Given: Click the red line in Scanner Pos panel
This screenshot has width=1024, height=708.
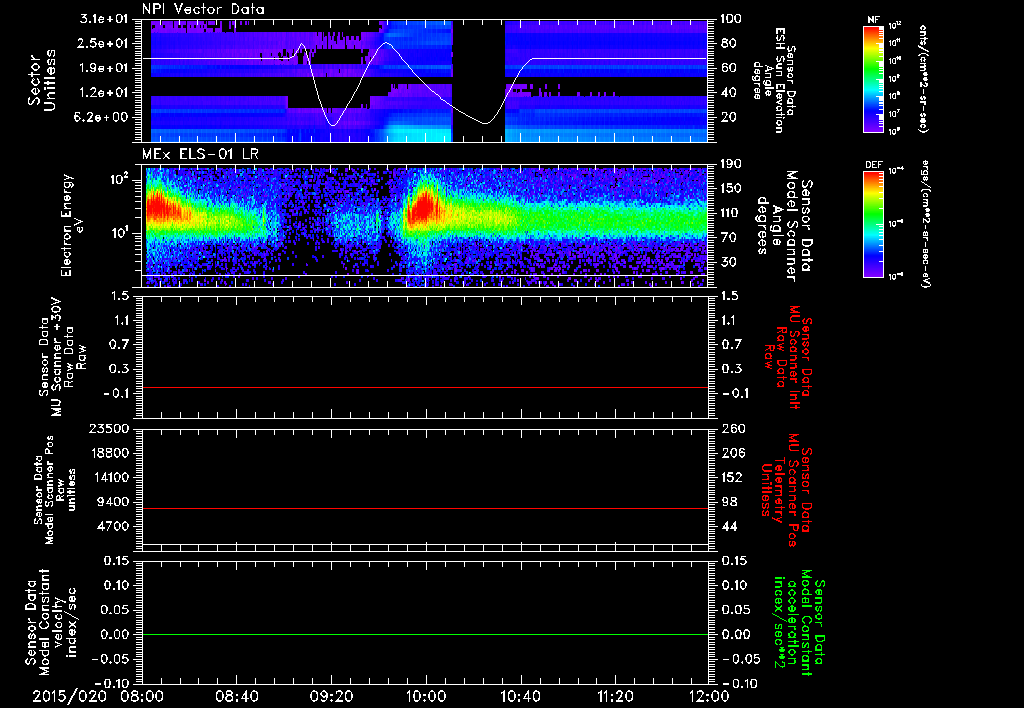Looking at the screenshot, I should [425, 509].
